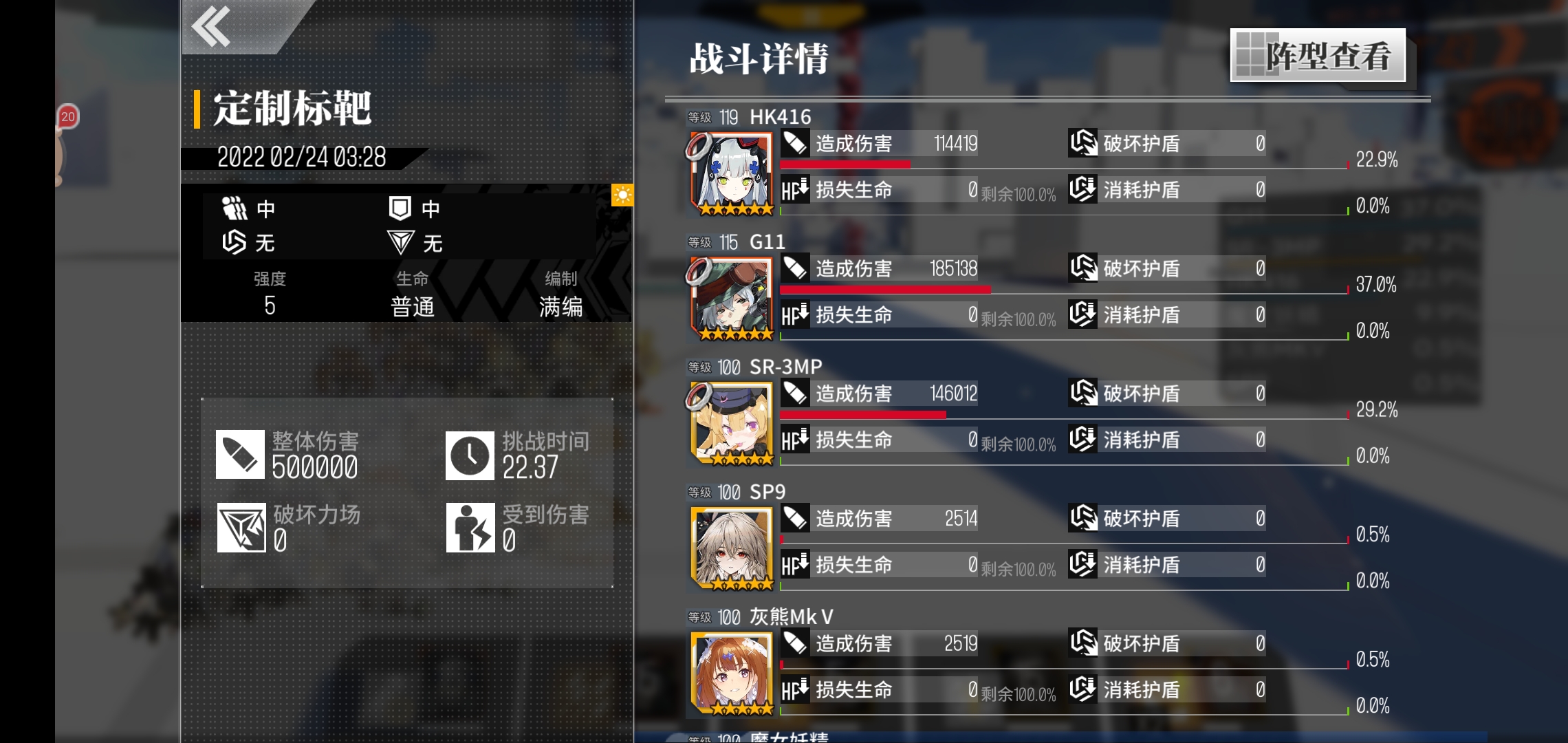
Task: Tap the yellow sun daytime icon
Action: click(x=622, y=195)
